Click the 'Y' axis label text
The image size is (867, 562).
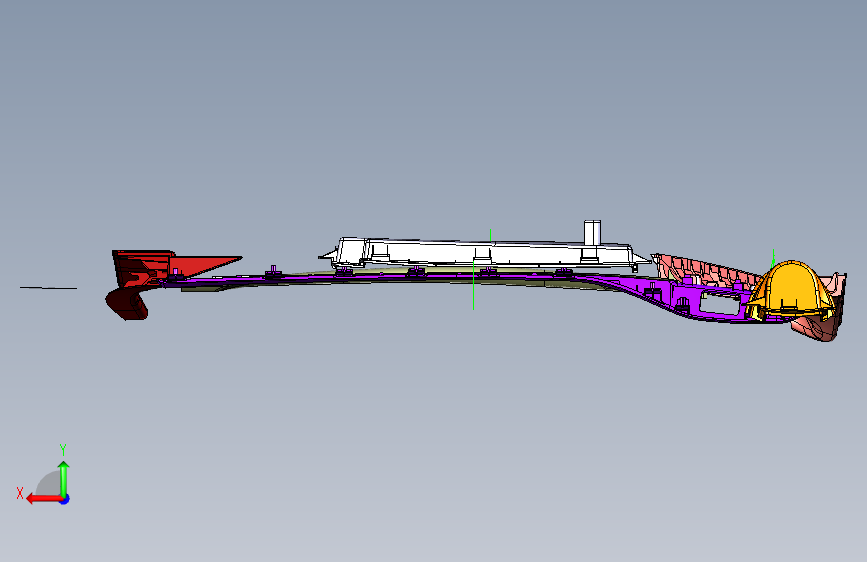click(x=63, y=449)
